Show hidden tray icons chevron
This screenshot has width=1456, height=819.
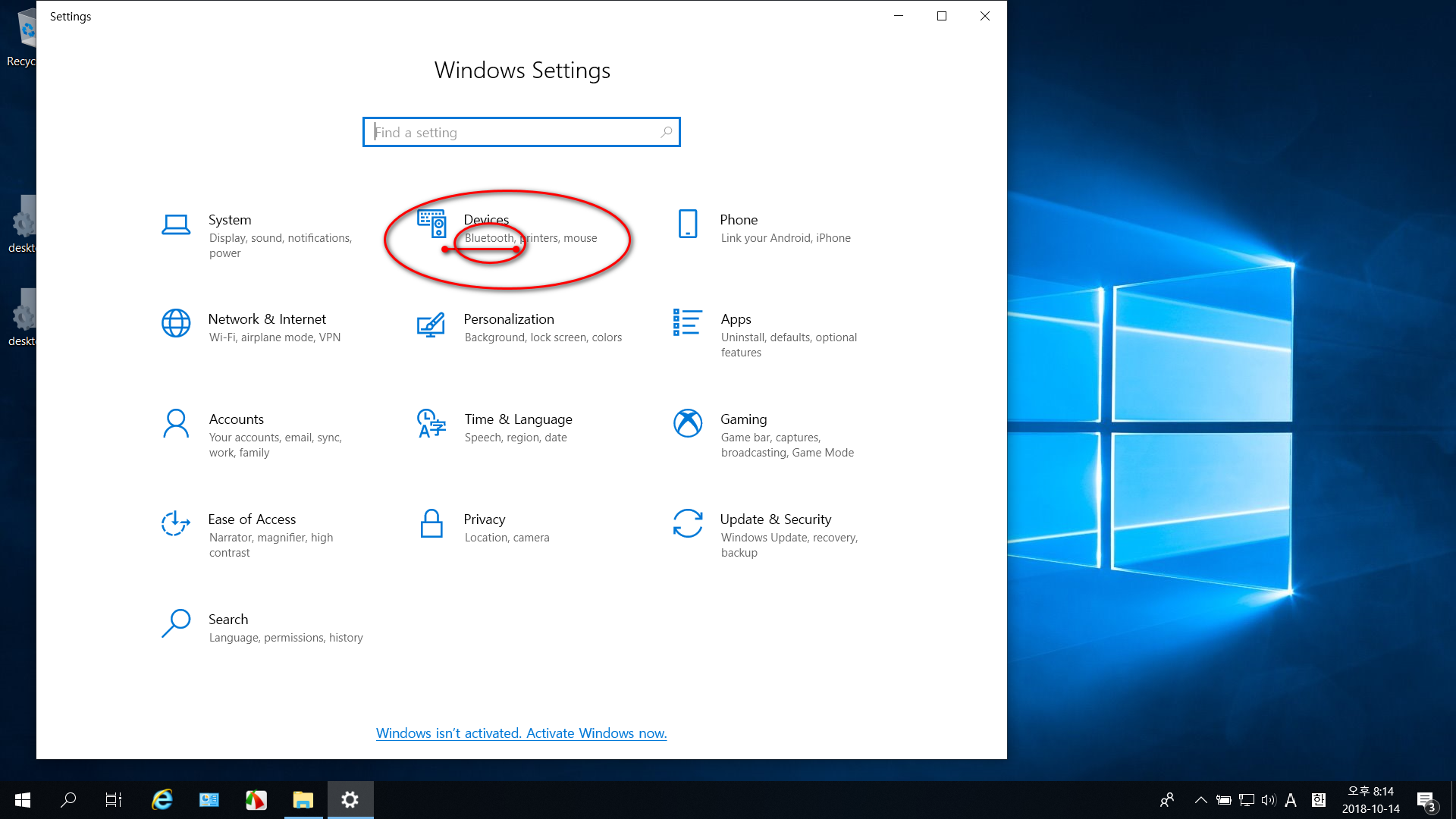pos(1200,799)
